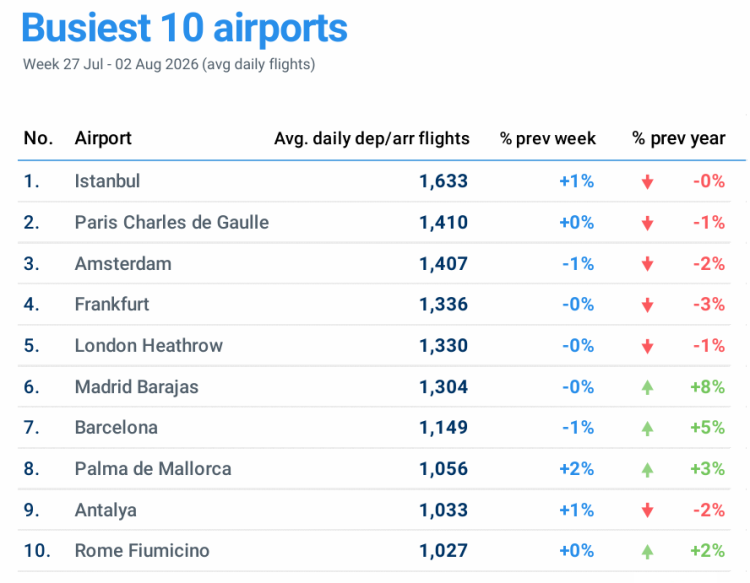The width and height of the screenshot is (750, 583).
Task: Click the green up arrow for Madrid Barajas
Action: 647,387
